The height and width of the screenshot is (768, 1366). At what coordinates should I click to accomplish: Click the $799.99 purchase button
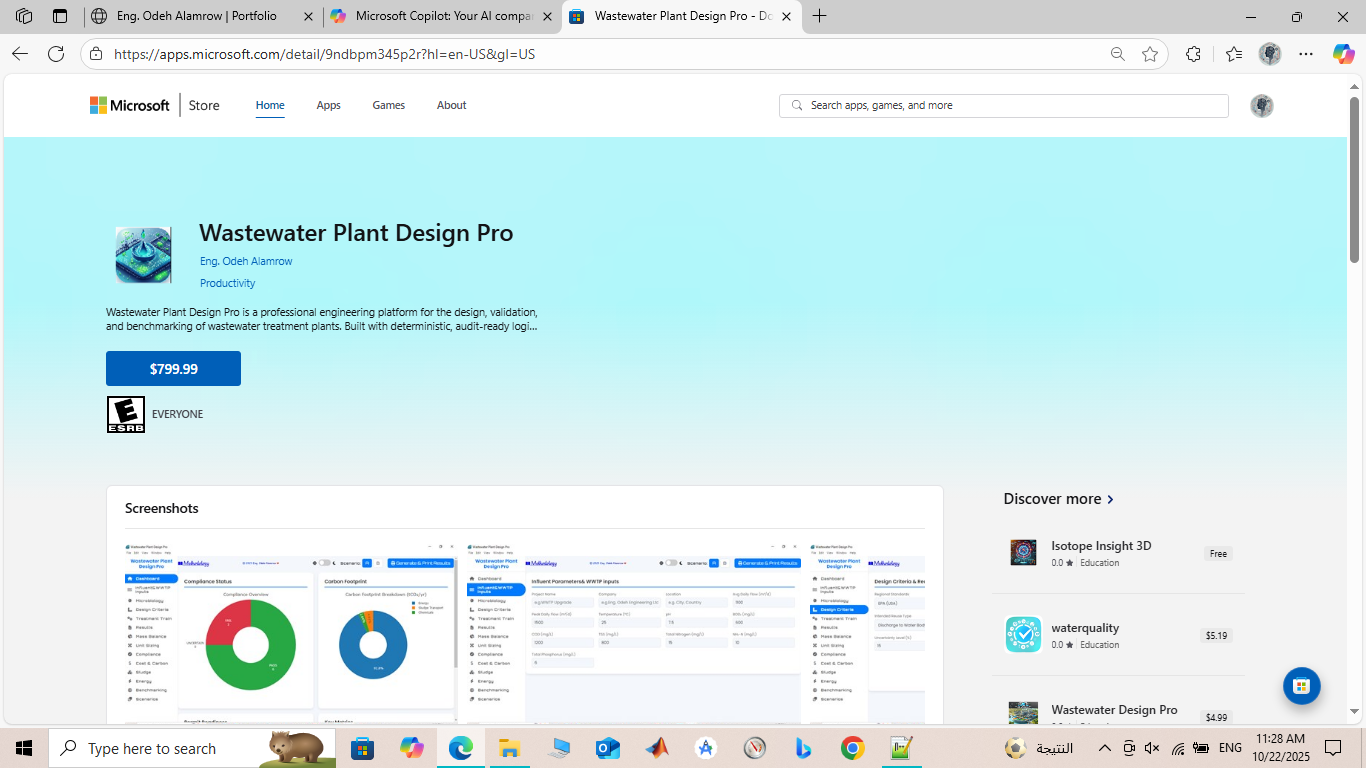[x=173, y=368]
